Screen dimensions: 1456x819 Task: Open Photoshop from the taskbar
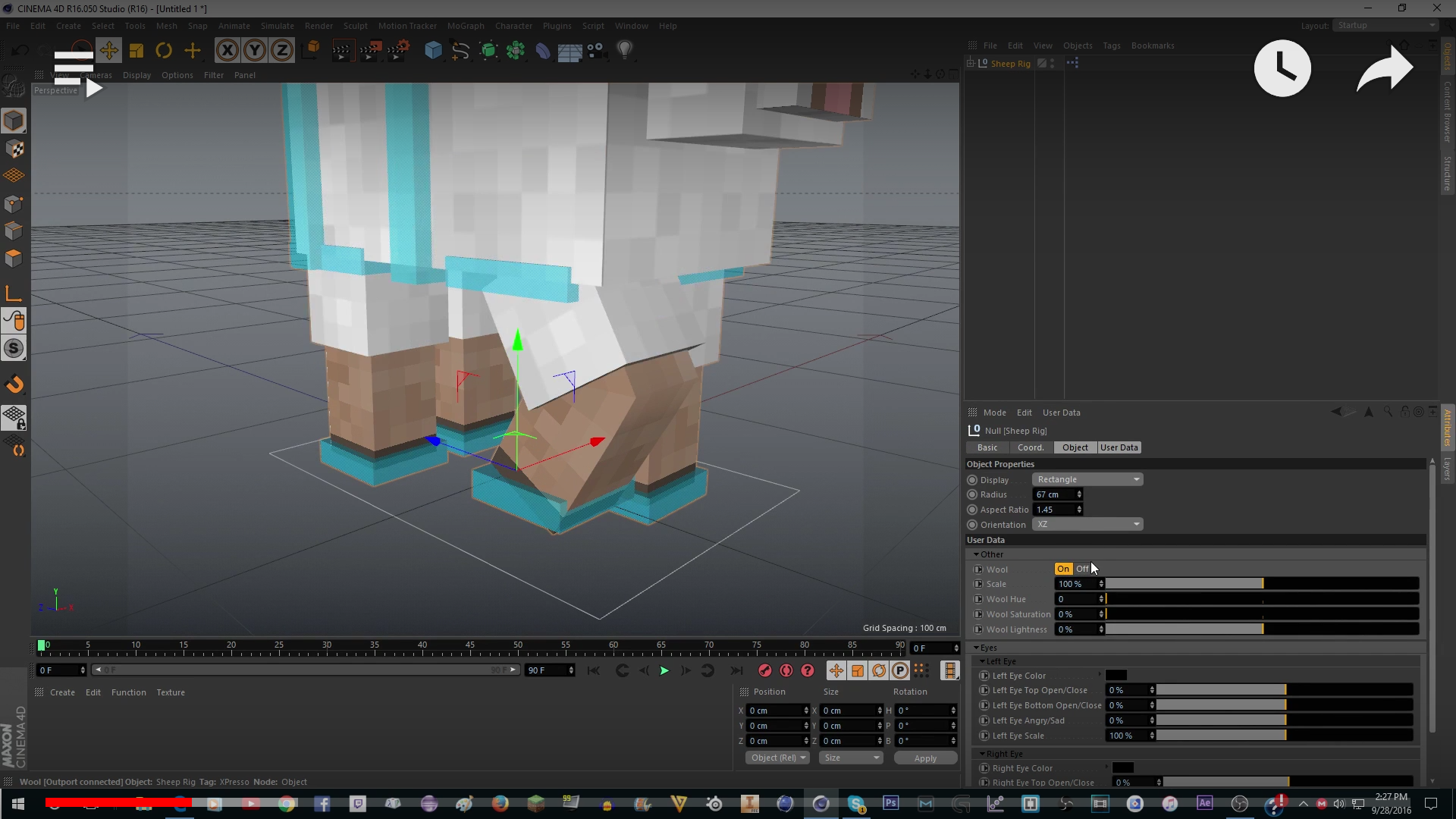(x=890, y=803)
